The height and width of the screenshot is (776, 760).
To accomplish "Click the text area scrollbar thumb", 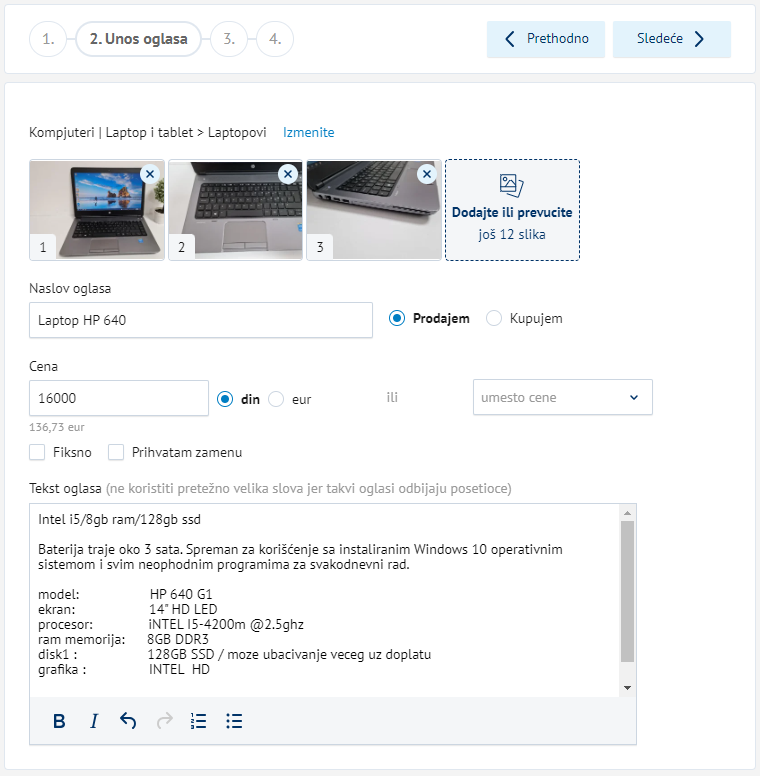I will click(x=627, y=591).
